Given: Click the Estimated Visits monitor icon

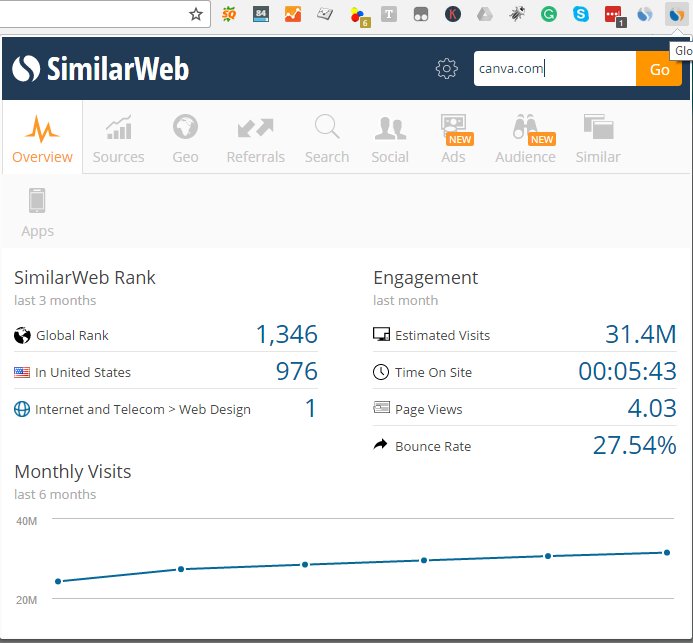Looking at the screenshot, I should [381, 335].
